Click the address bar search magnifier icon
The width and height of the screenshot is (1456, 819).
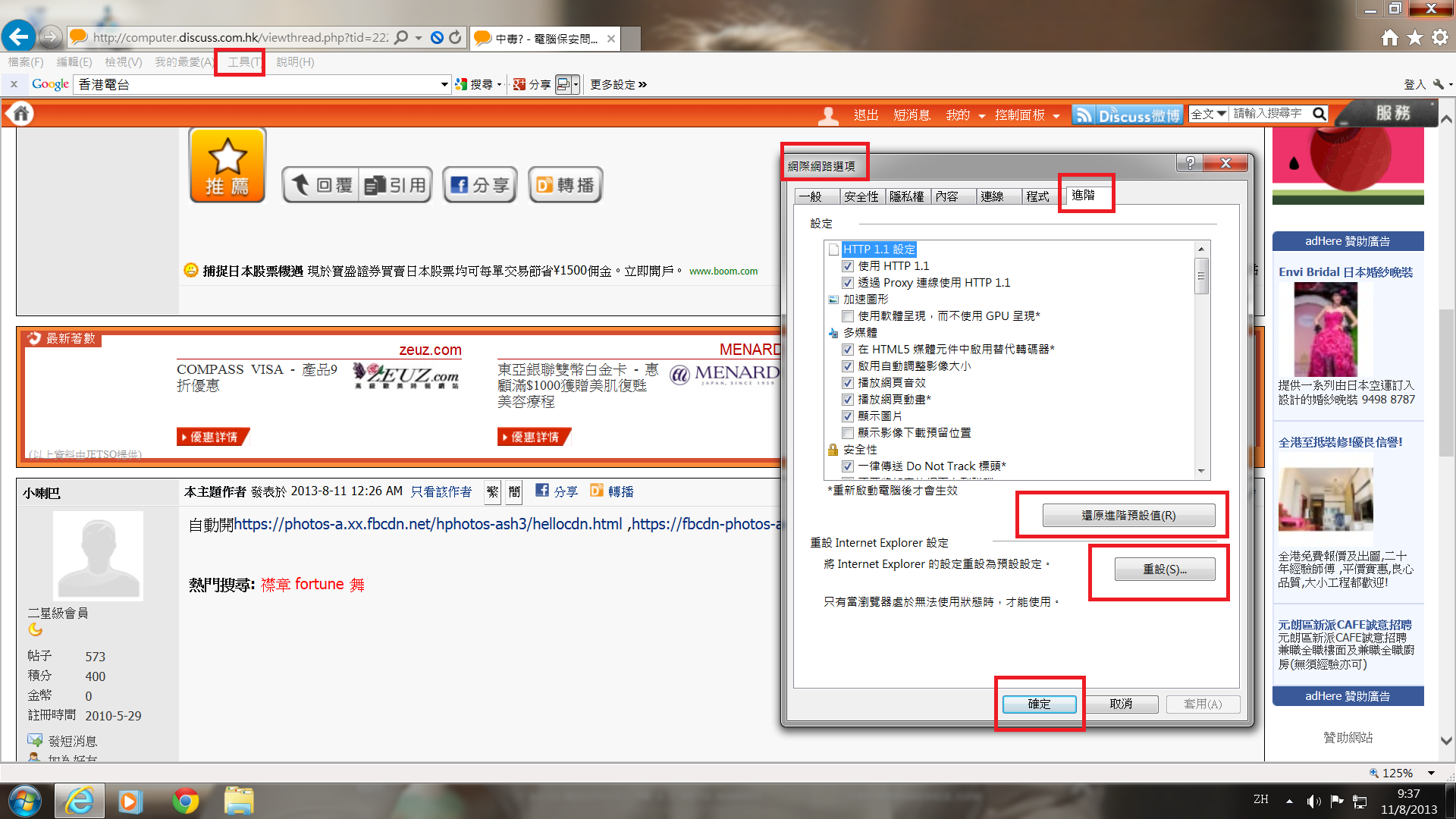coord(401,37)
